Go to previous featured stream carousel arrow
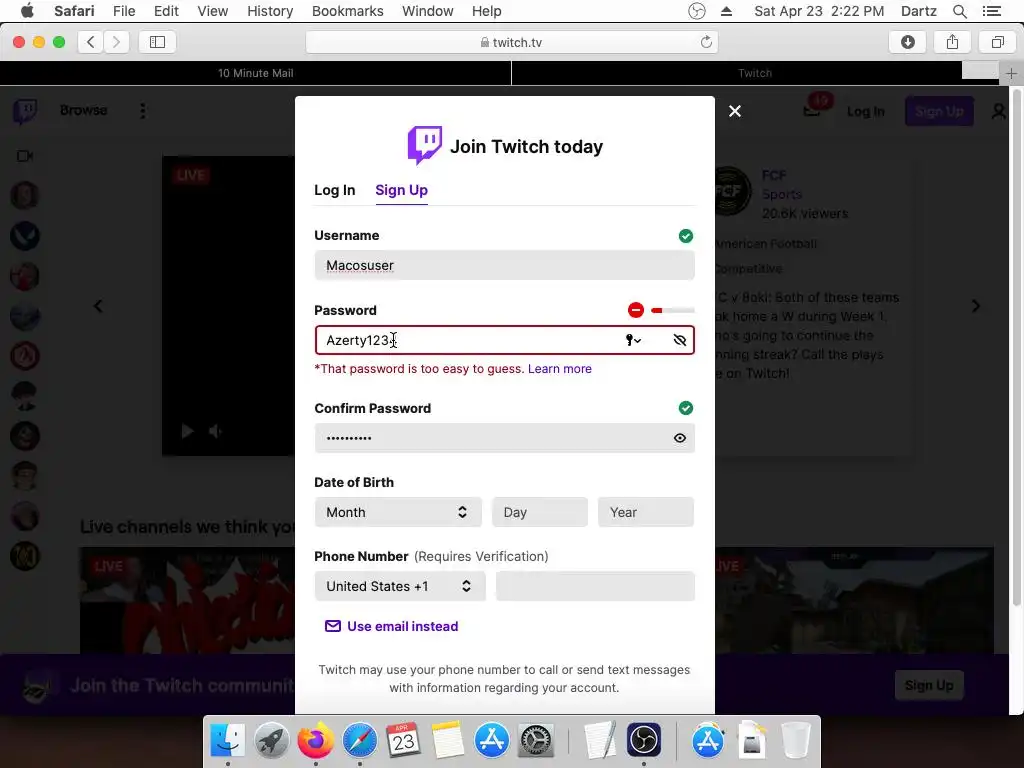Viewport: 1024px width, 768px height. coord(98,306)
